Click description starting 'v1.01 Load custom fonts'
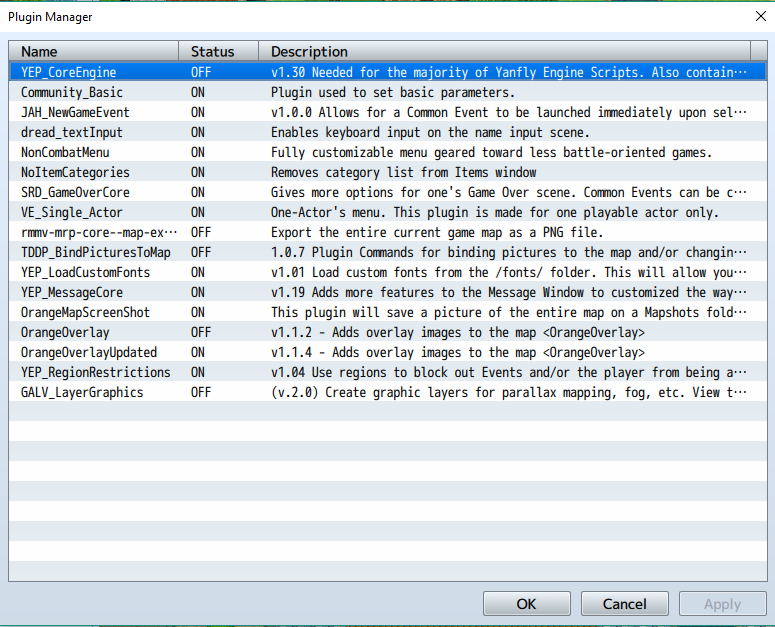This screenshot has height=627, width=775. [509, 272]
